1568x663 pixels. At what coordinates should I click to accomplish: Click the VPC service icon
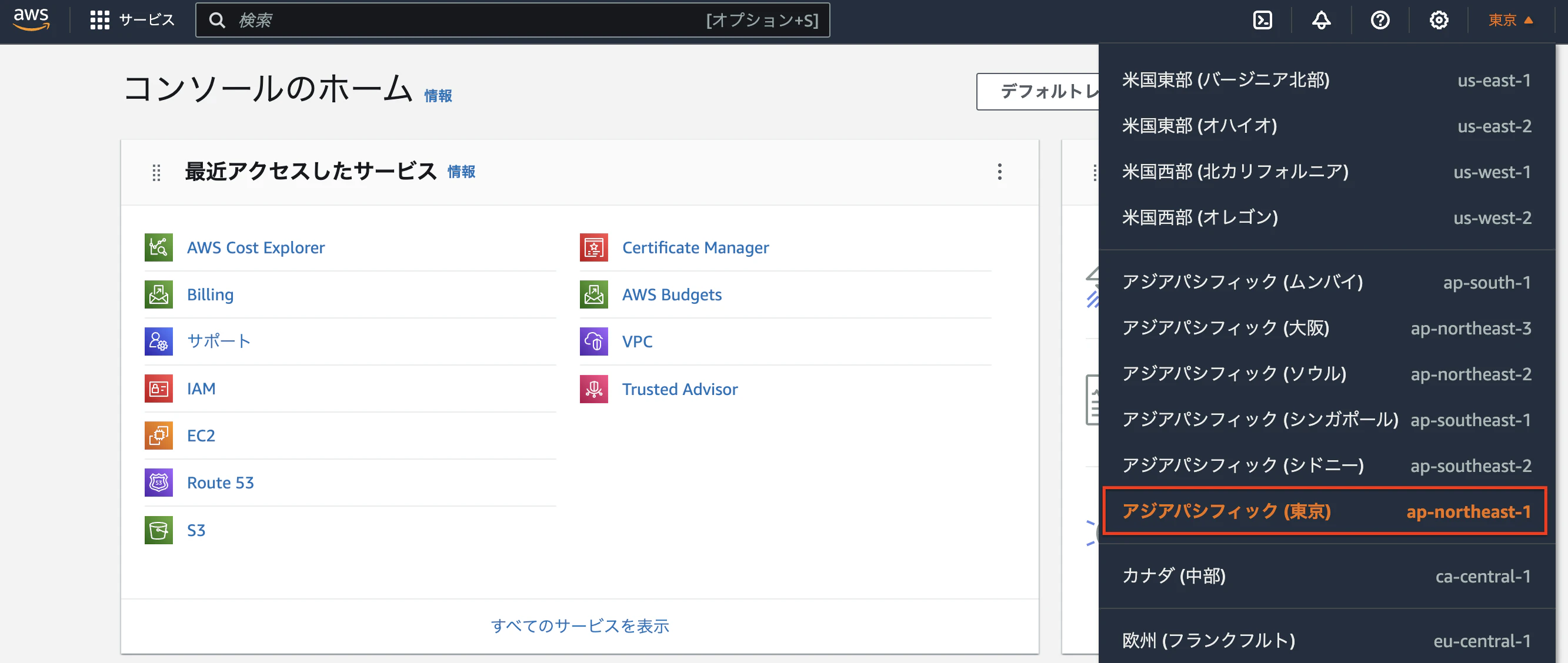(x=594, y=341)
